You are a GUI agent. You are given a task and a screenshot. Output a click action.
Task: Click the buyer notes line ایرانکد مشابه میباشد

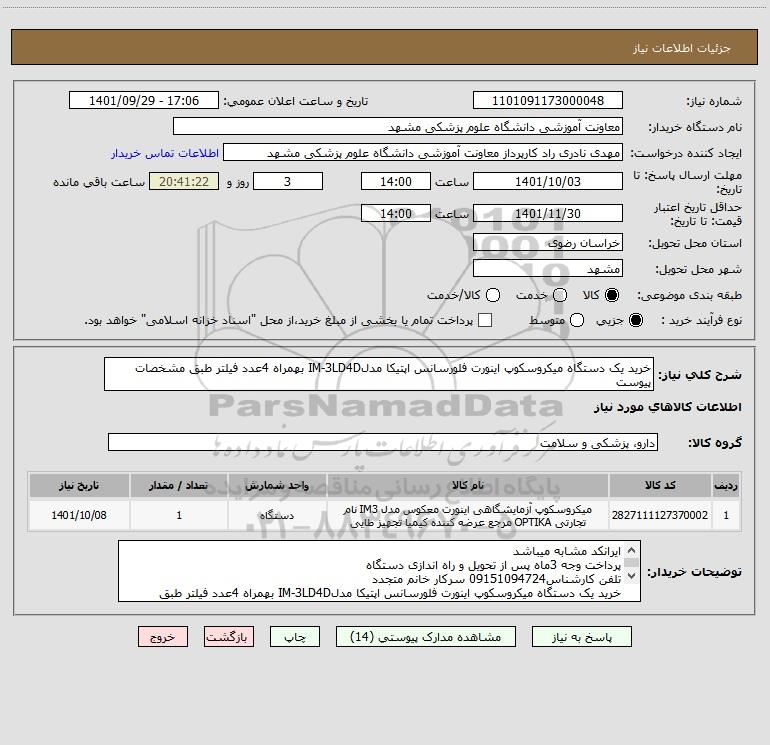(x=567, y=551)
